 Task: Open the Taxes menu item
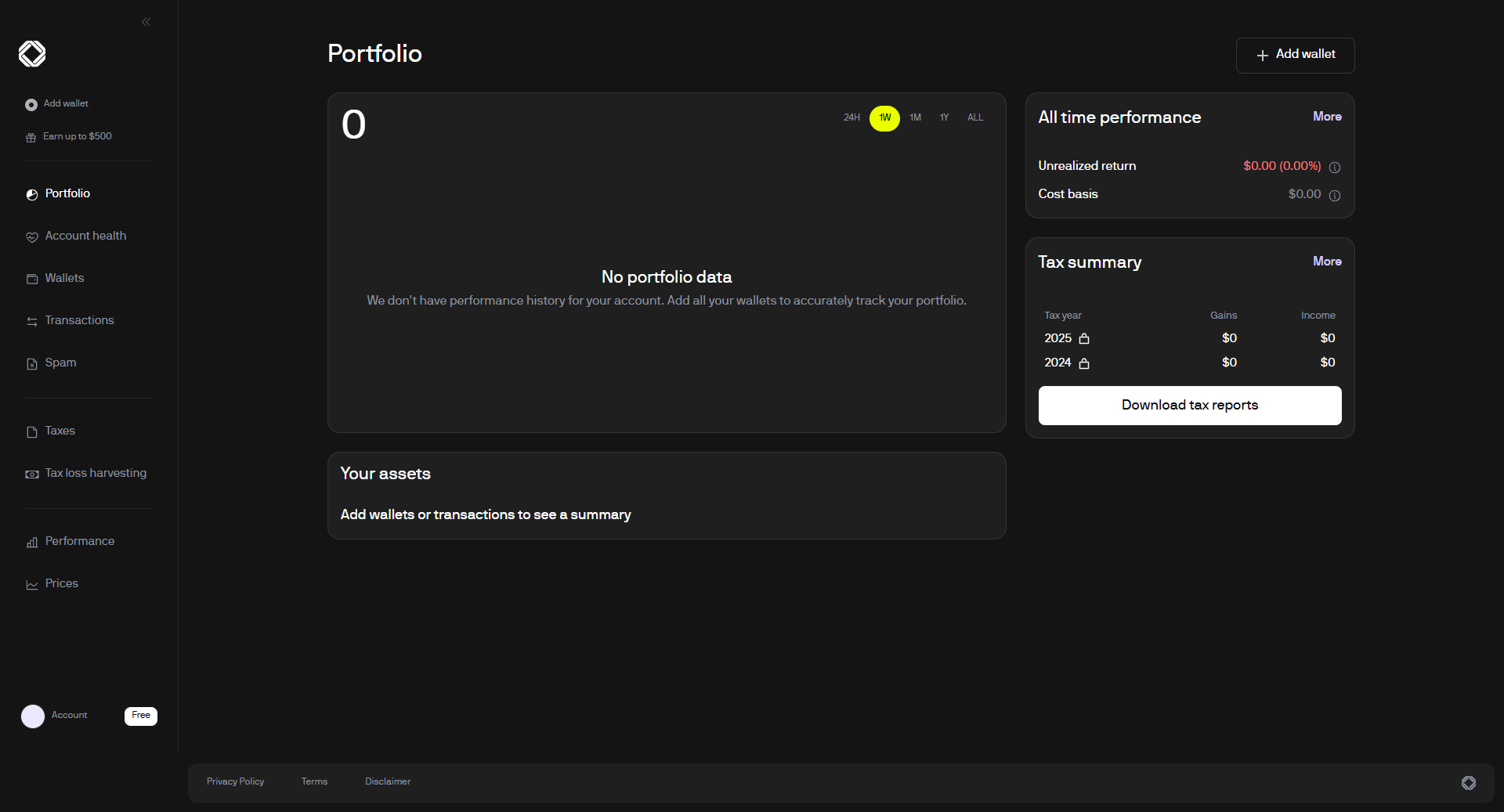point(60,431)
